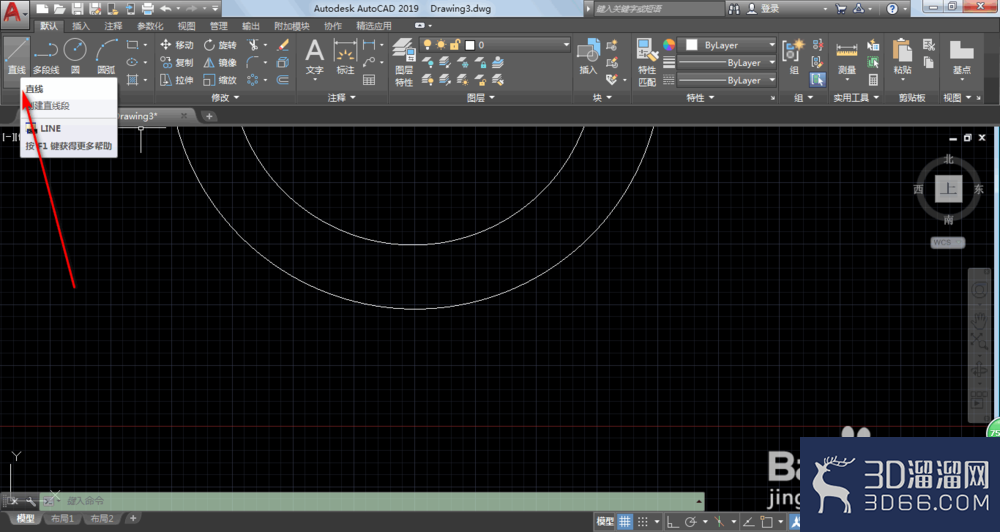Click the table tool icon

369,80
